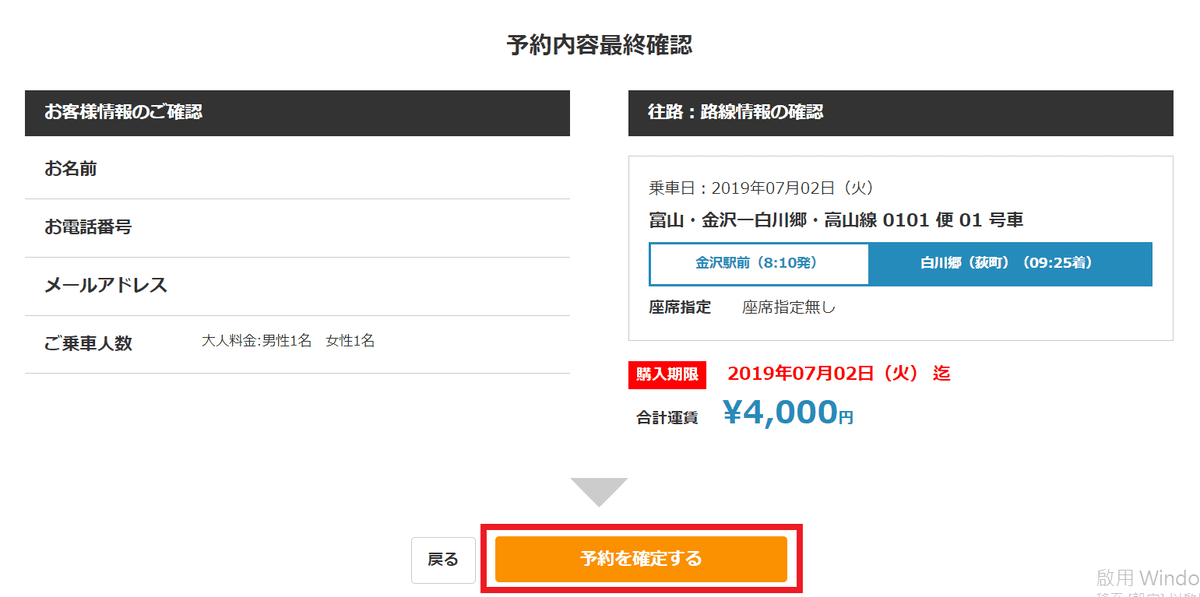Click the 予約内容最終確認 page title
The image size is (1200, 597).
click(600, 45)
